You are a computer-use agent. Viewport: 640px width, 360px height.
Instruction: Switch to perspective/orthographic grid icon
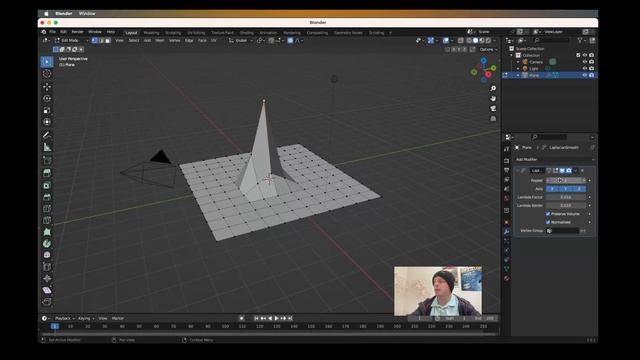(x=493, y=118)
